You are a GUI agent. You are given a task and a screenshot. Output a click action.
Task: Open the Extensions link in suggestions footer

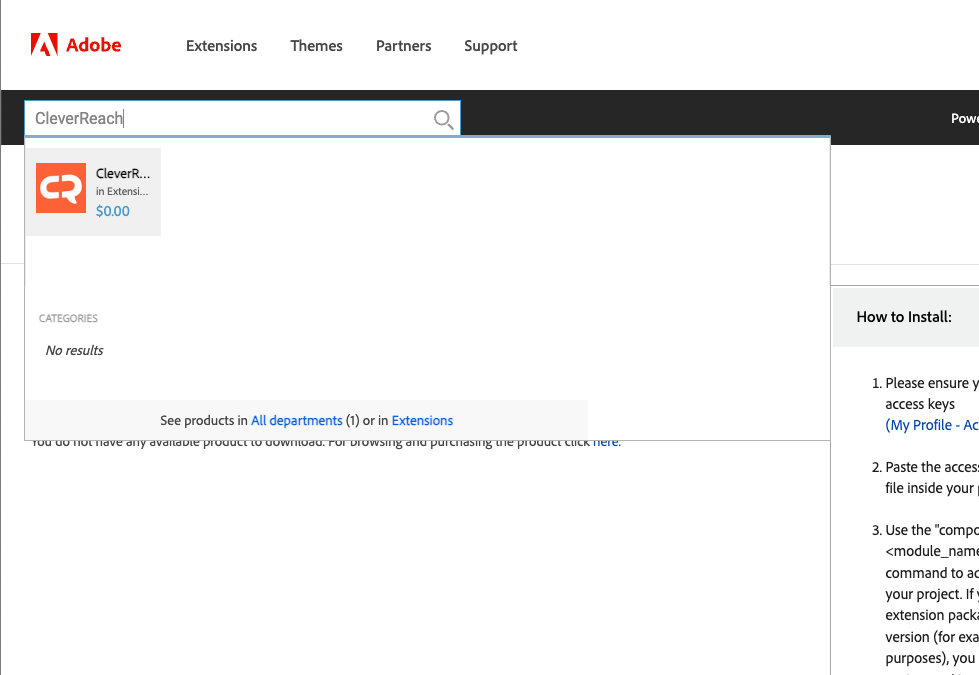click(422, 420)
